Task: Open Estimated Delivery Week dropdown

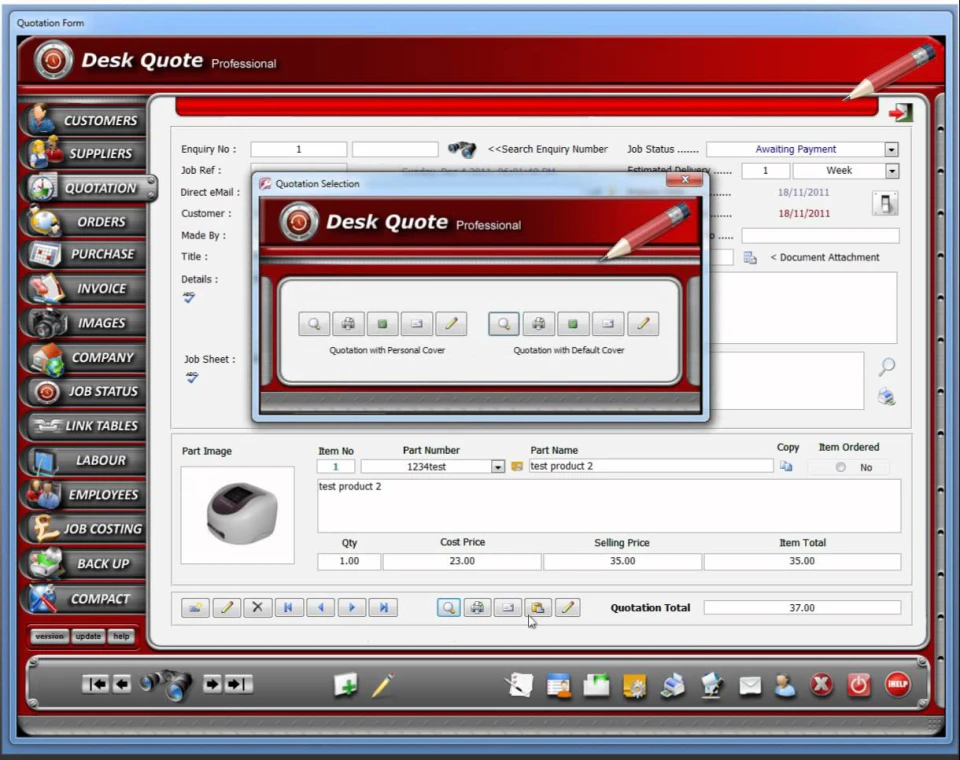Action: click(892, 171)
